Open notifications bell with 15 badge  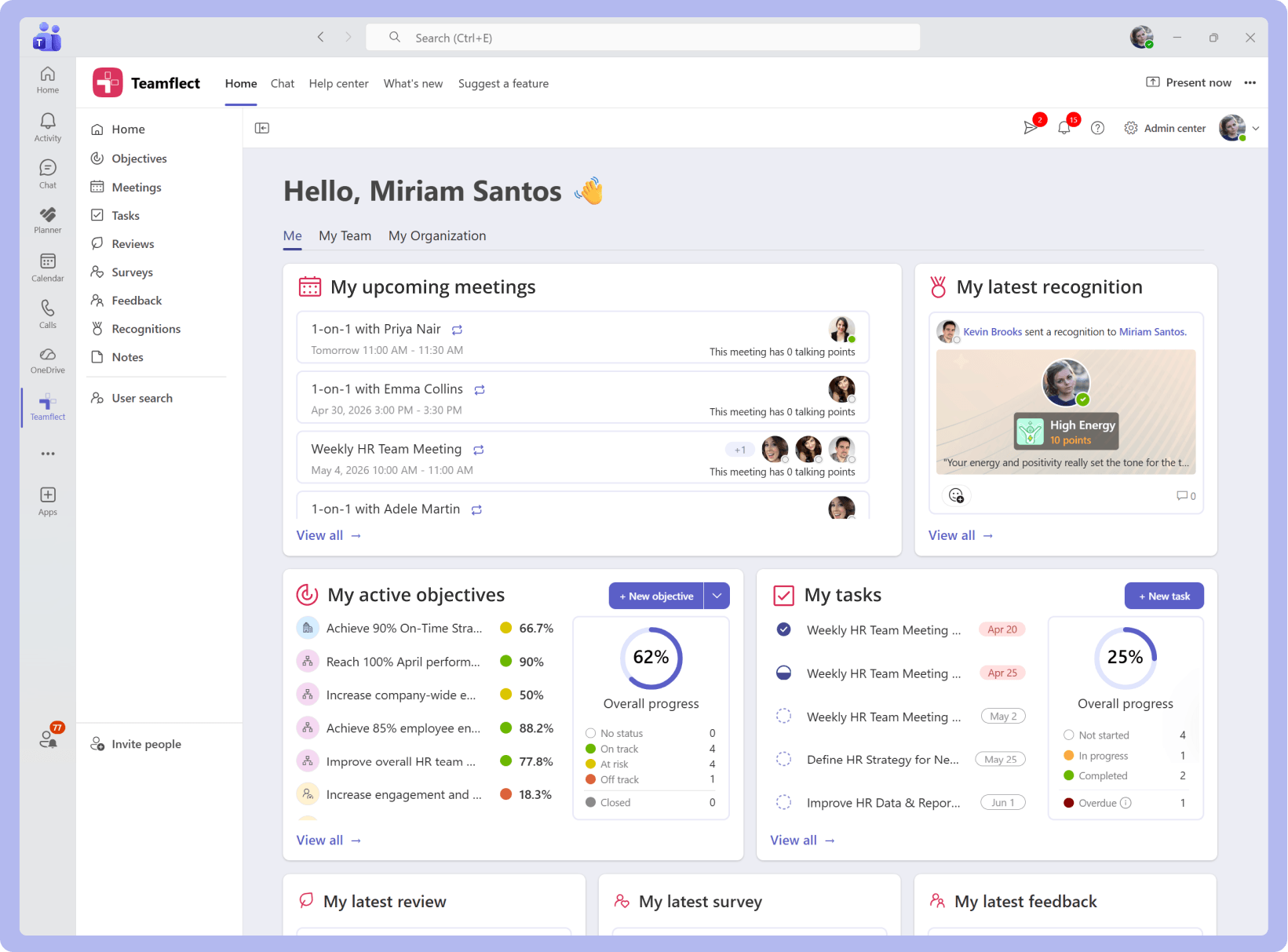point(1064,127)
